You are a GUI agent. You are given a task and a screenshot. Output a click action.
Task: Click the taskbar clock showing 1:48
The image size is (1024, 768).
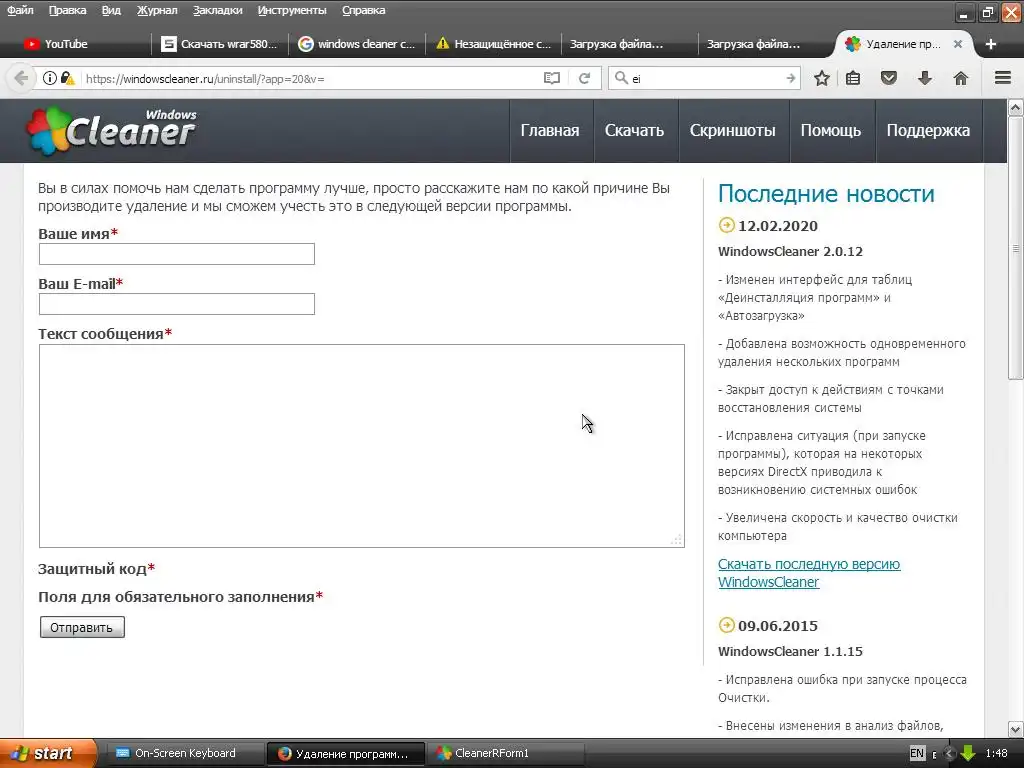[x=996, y=753]
